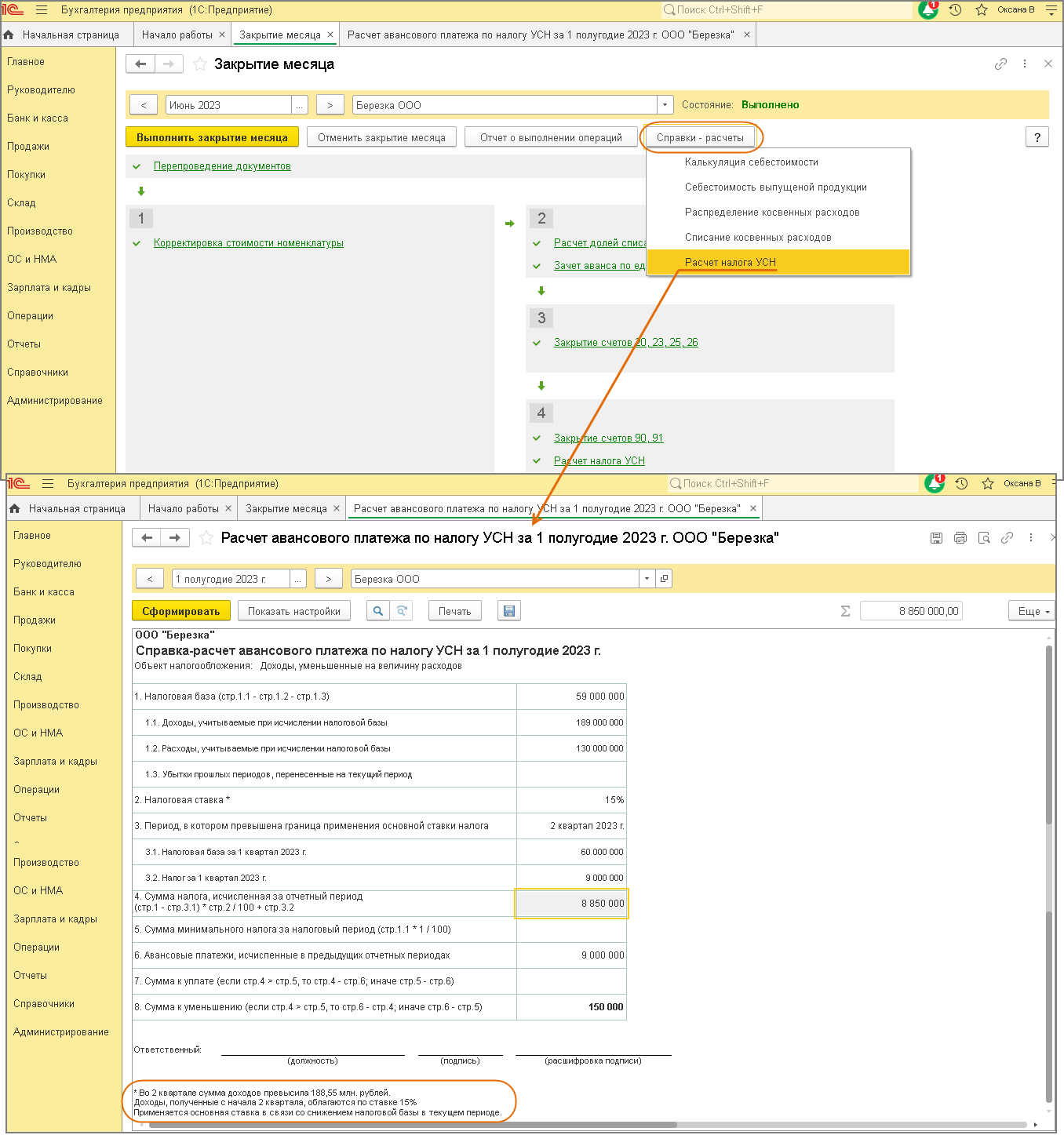Select Себестоимость выпущеной продукции menu item
Image resolution: width=1064 pixels, height=1135 pixels.
pyautogui.click(x=778, y=187)
